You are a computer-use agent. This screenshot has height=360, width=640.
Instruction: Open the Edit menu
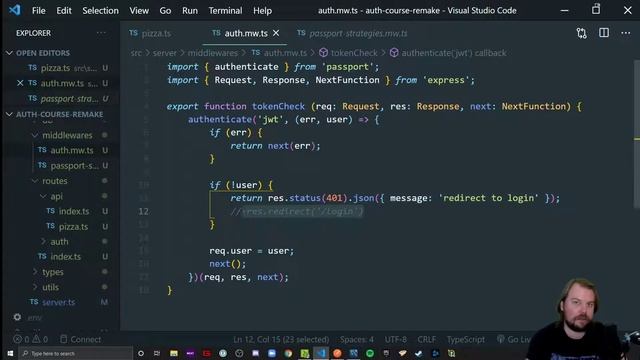tap(64, 11)
